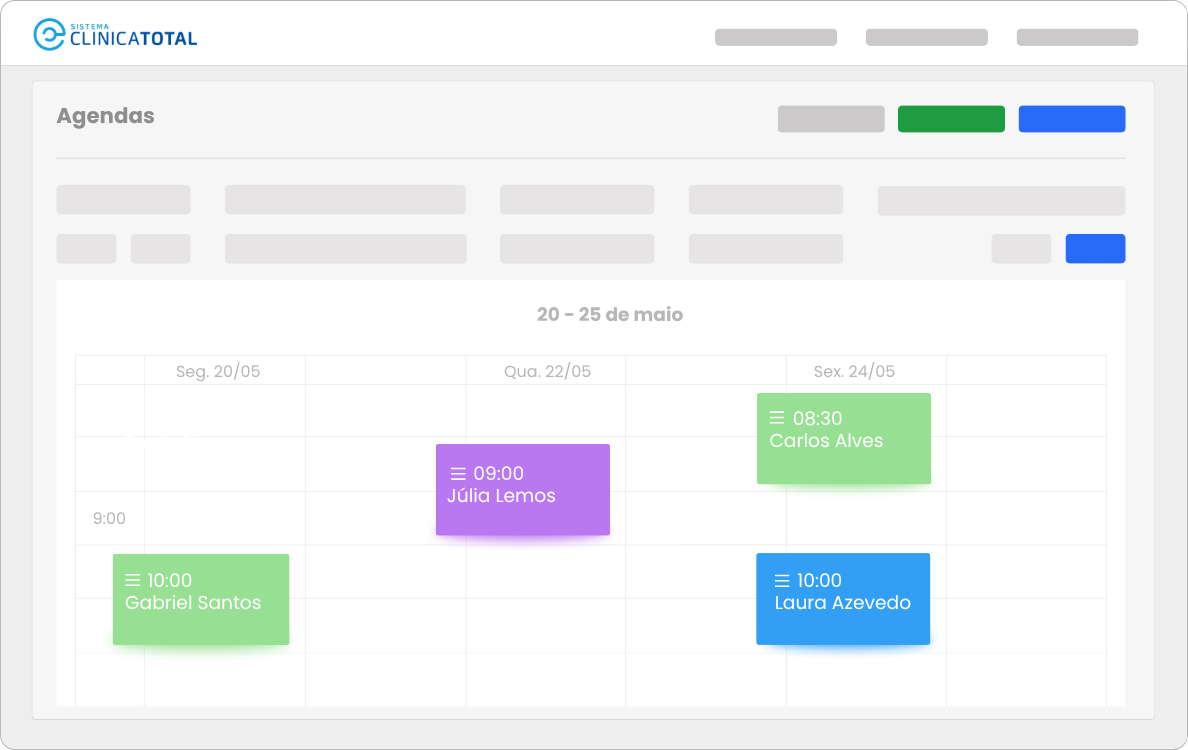Screen dimensions: 1188x750
Task: Click the small blue button above calendar
Action: tap(1095, 248)
